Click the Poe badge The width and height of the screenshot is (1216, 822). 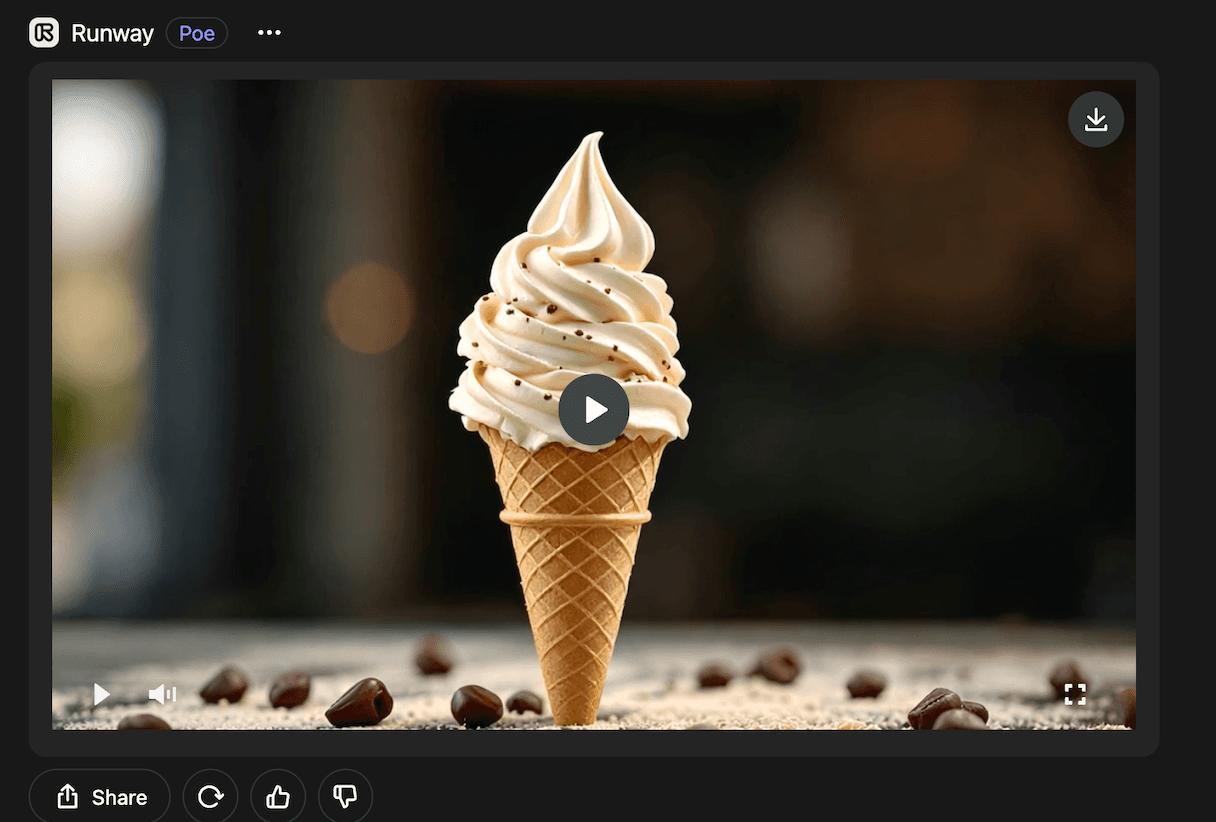[197, 33]
